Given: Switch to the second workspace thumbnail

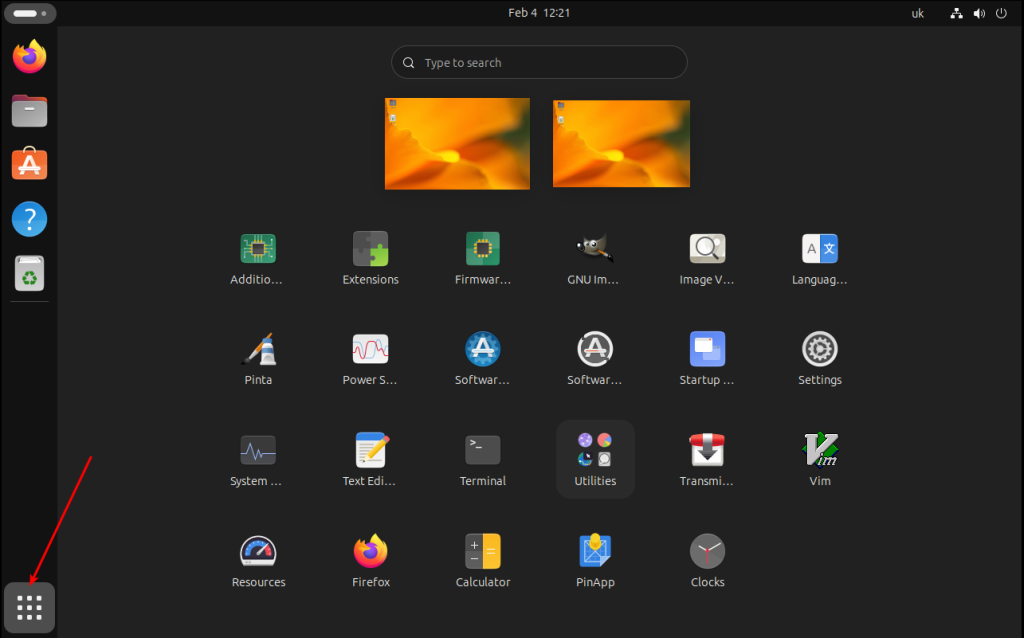Looking at the screenshot, I should tap(621, 143).
